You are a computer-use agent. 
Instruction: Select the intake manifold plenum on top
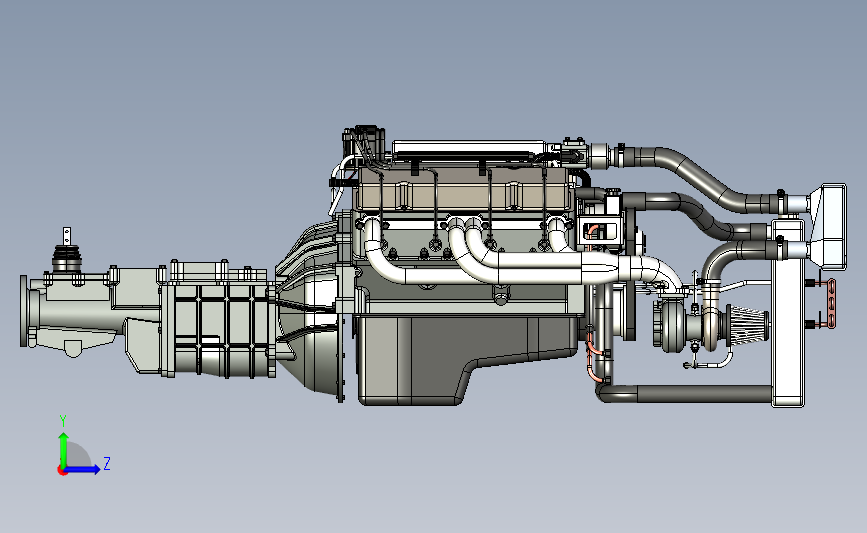[x=469, y=148]
